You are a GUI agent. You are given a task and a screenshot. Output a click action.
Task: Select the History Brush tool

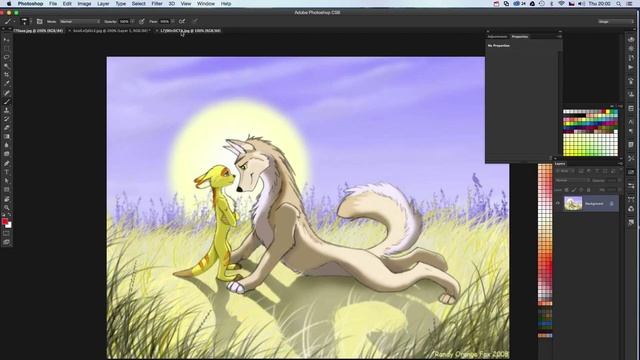[6, 119]
